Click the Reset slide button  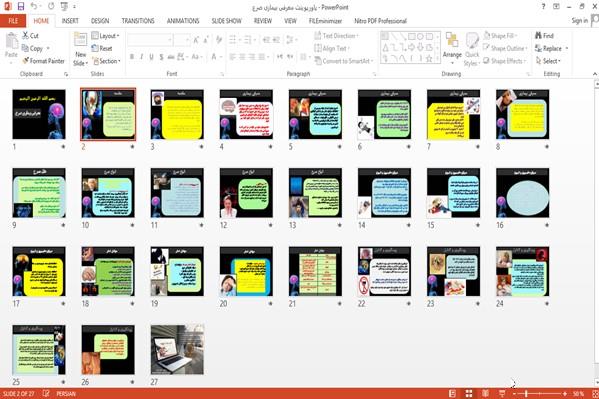102,48
